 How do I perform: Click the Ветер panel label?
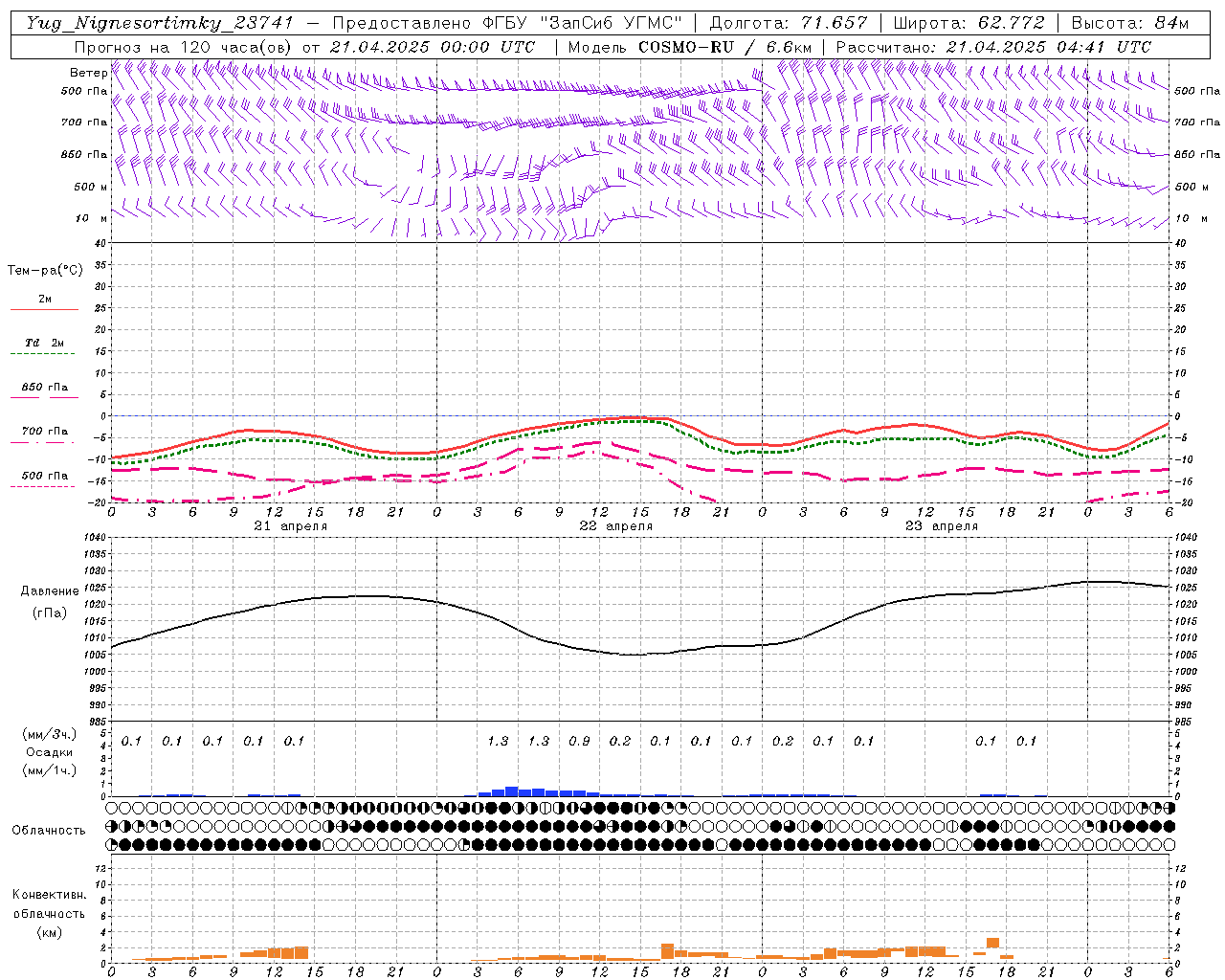pos(88,73)
